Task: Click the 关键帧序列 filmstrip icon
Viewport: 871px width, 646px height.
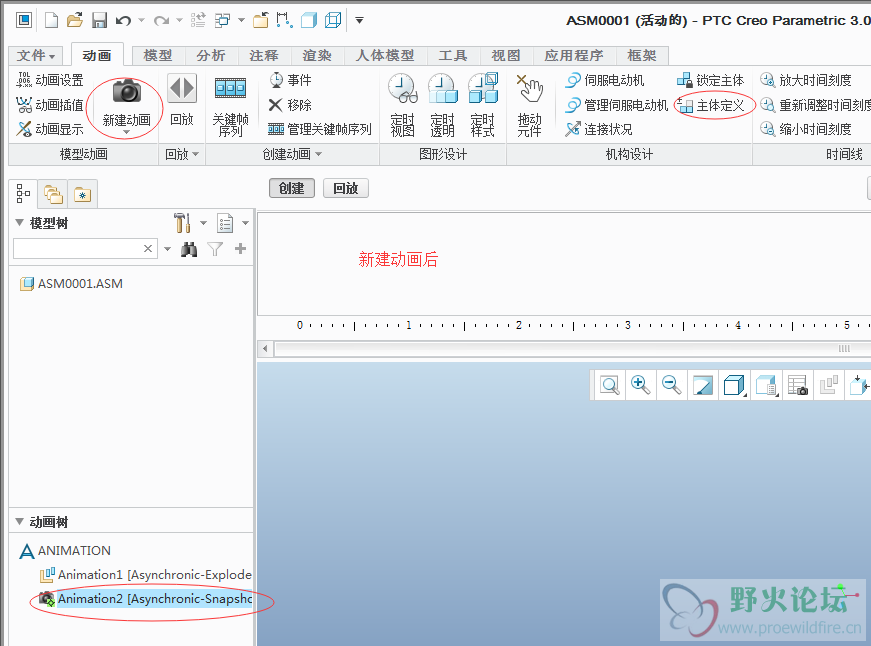Action: (x=231, y=88)
